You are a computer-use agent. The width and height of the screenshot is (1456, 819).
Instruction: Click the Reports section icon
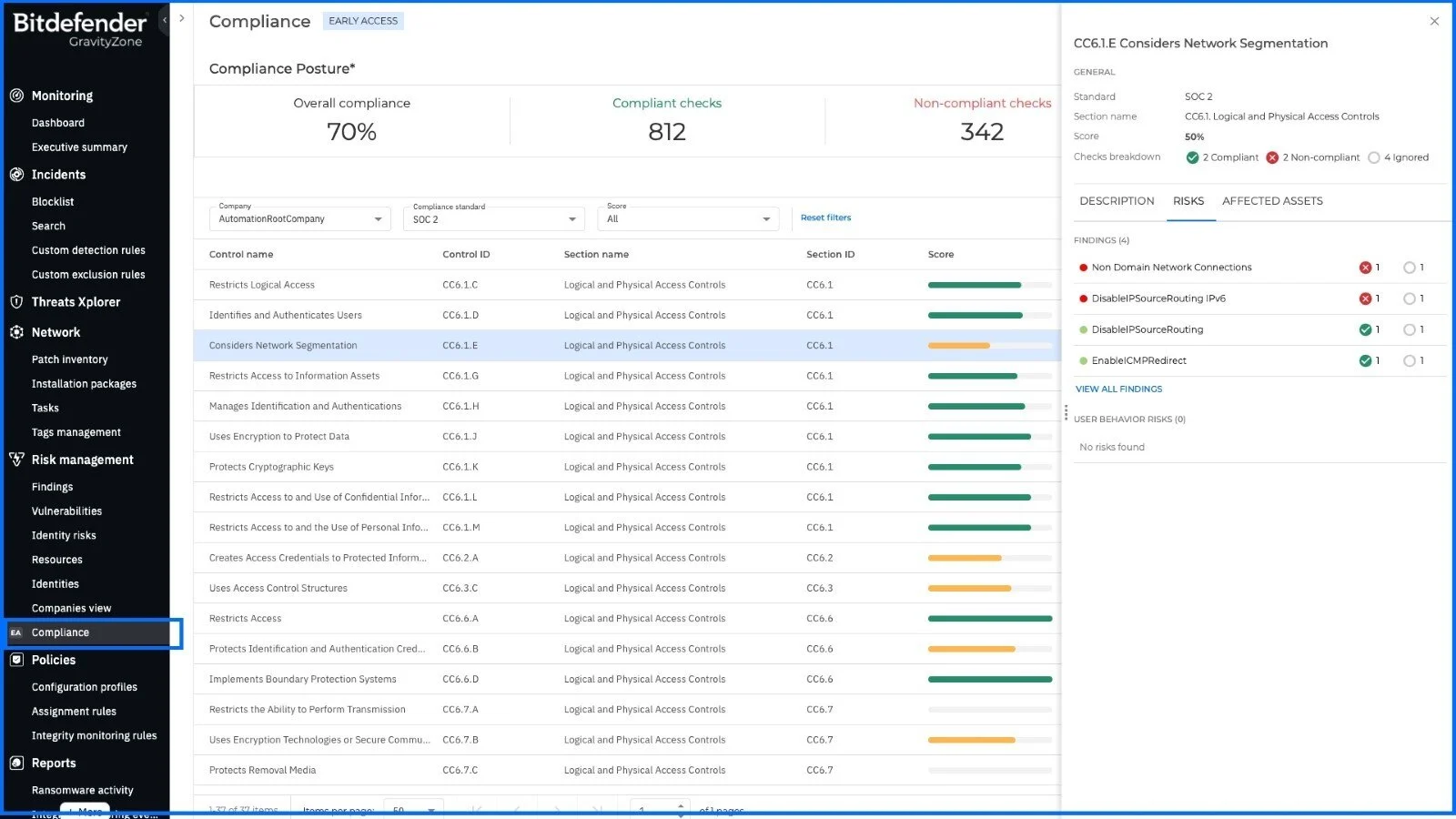point(16,763)
